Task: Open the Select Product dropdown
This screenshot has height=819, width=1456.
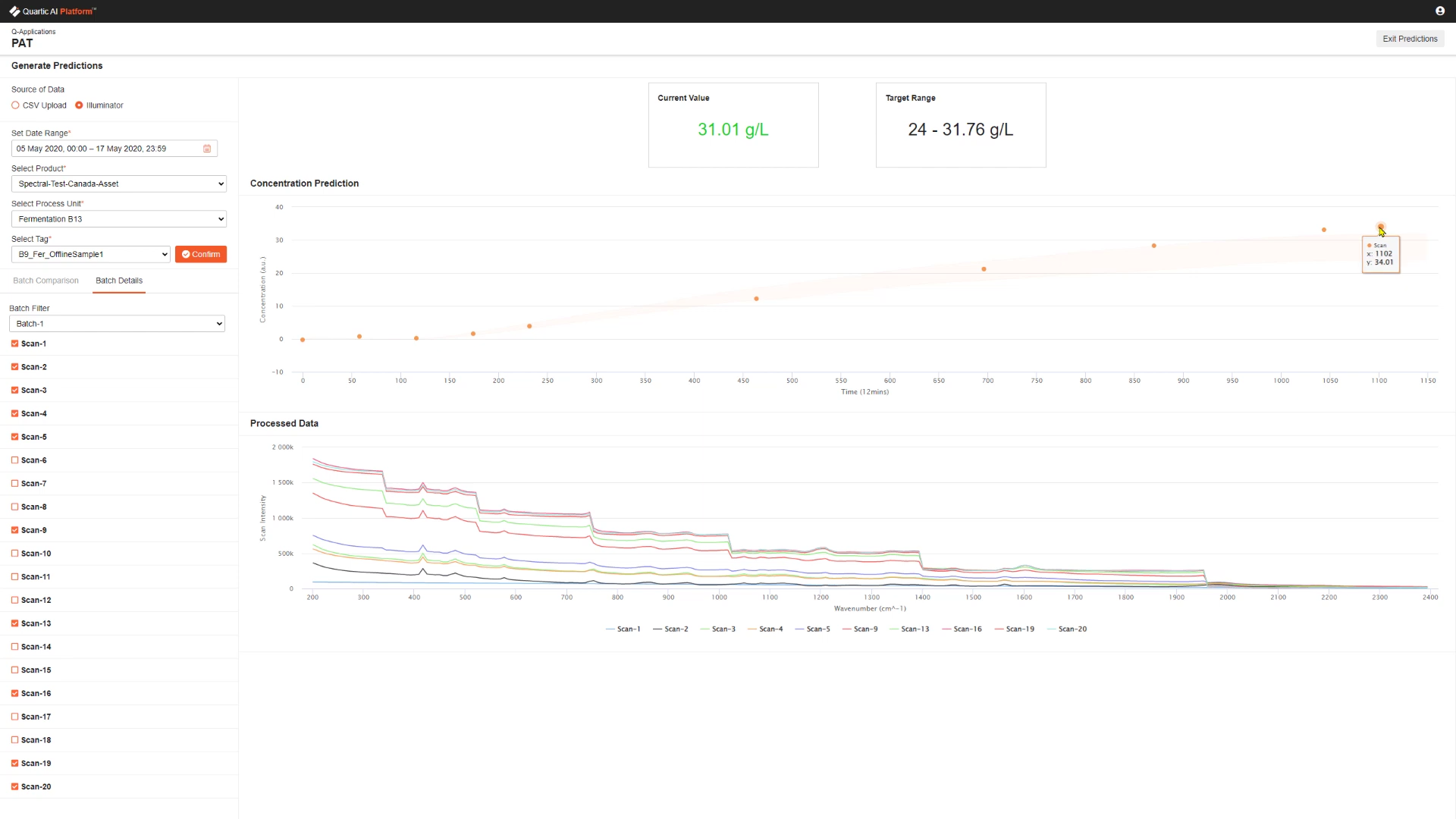Action: tap(119, 184)
